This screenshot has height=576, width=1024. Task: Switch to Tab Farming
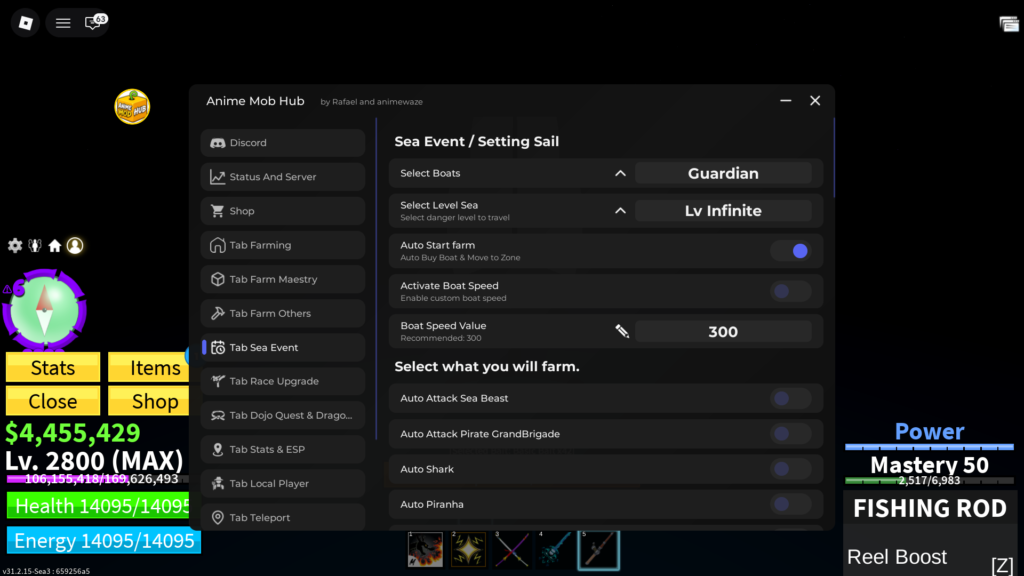(283, 245)
